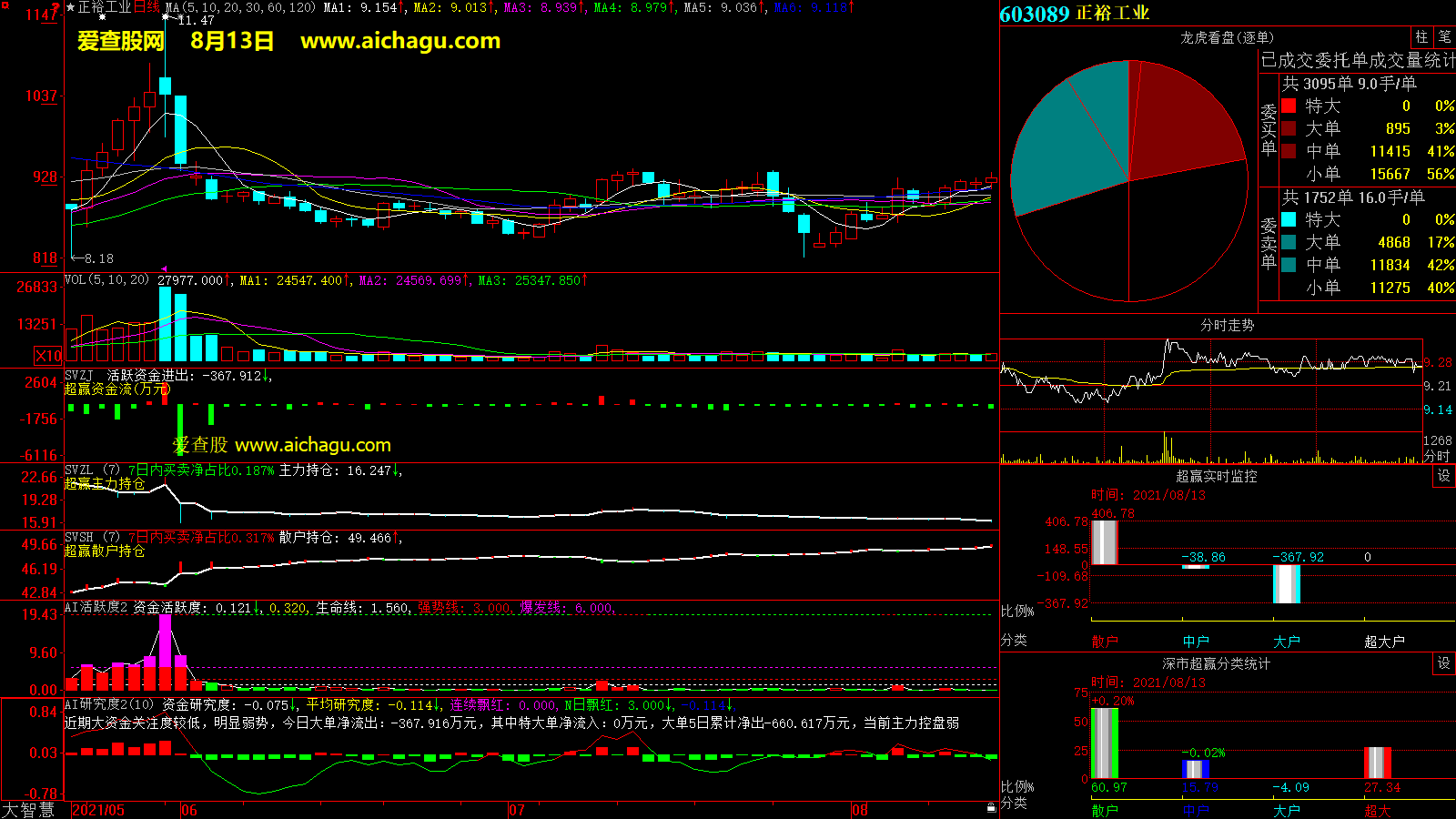Open 设 settings for 深市超赢分类统计 panel
The height and width of the screenshot is (819, 1456).
click(x=1444, y=663)
